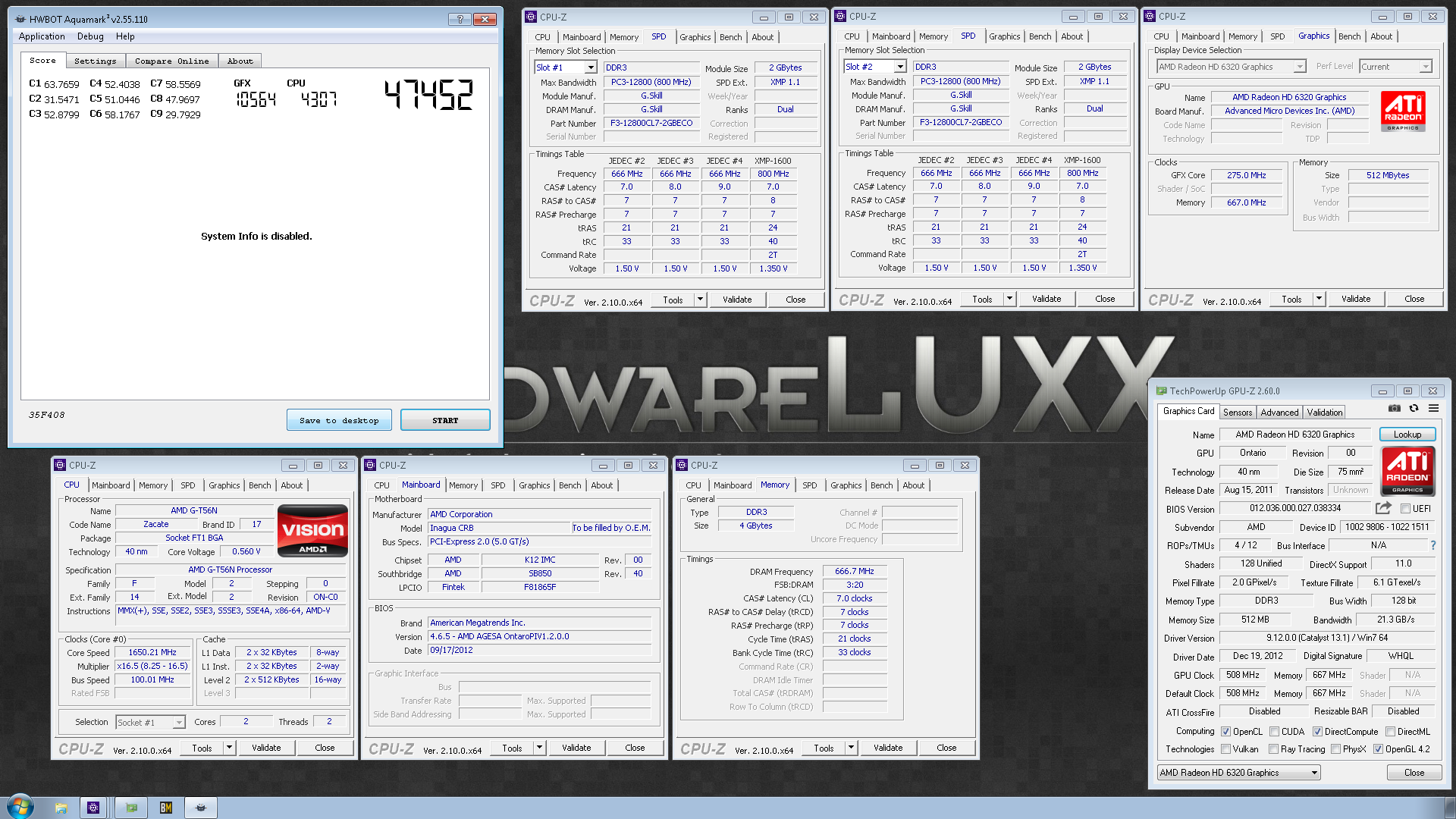Click Validate in the CPU-Z Mainboard window
The width and height of the screenshot is (1456, 819).
click(576, 748)
